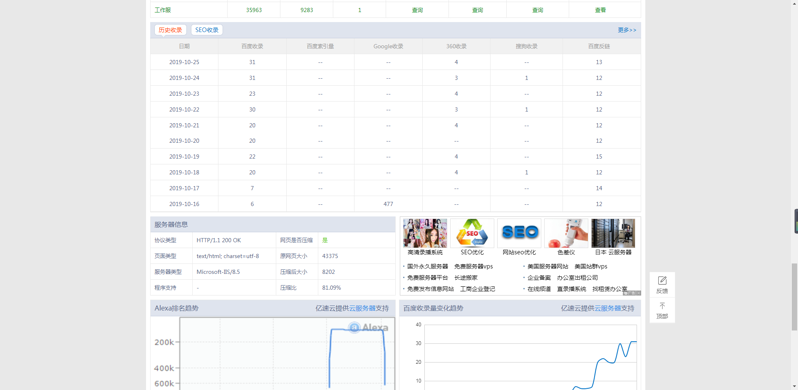Select the 2019-10-21 date cell
798x390 pixels.
184,125
